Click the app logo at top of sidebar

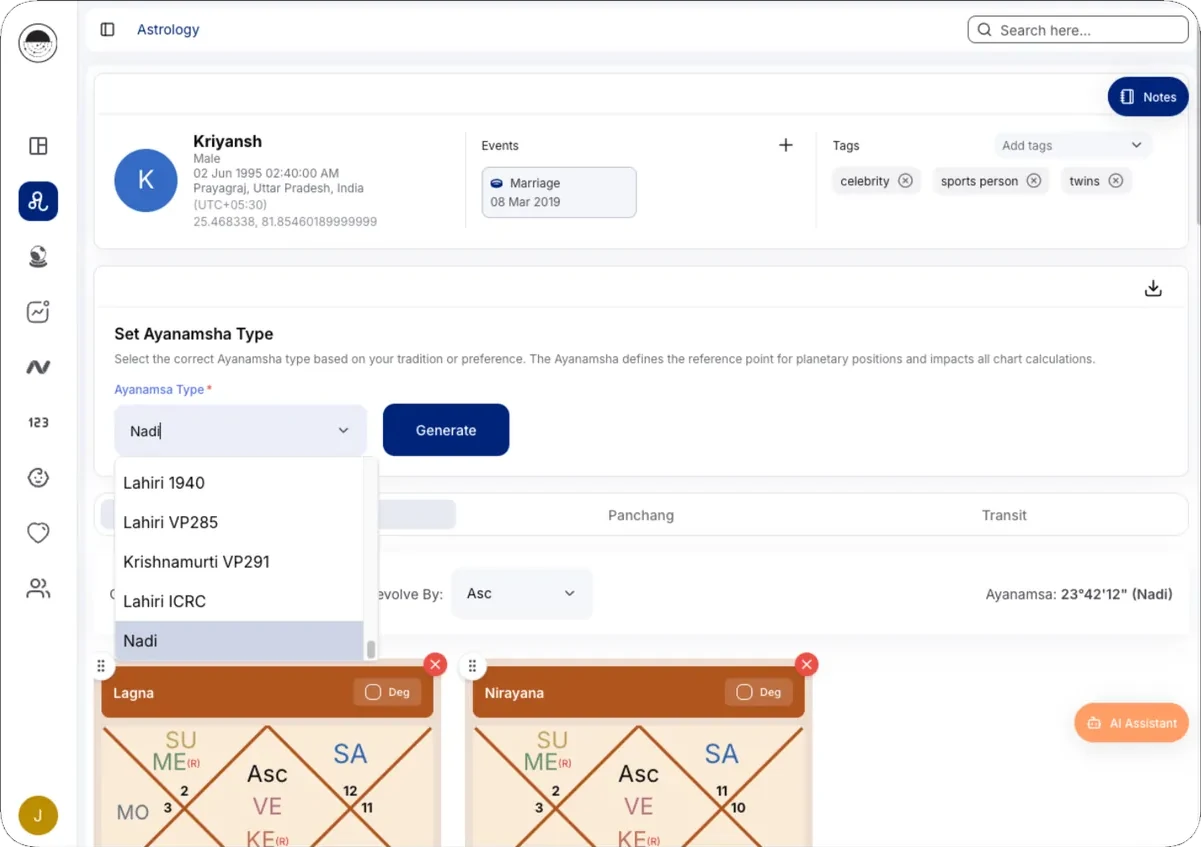[38, 43]
